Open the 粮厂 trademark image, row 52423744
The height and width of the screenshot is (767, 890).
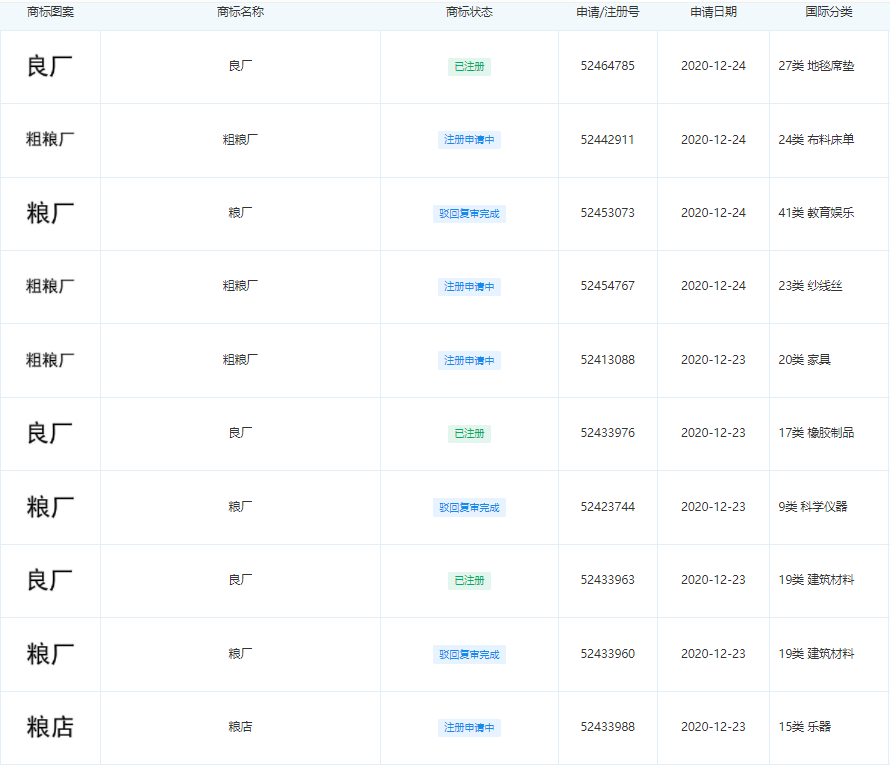[x=50, y=508]
